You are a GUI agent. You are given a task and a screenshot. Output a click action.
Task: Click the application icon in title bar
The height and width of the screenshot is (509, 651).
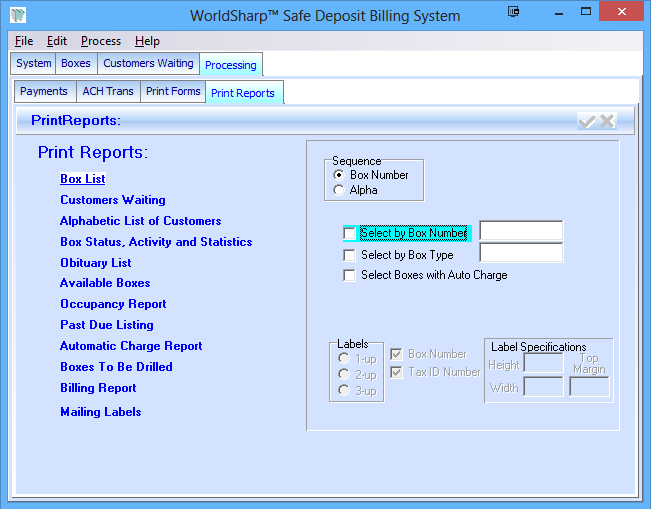[x=17, y=15]
